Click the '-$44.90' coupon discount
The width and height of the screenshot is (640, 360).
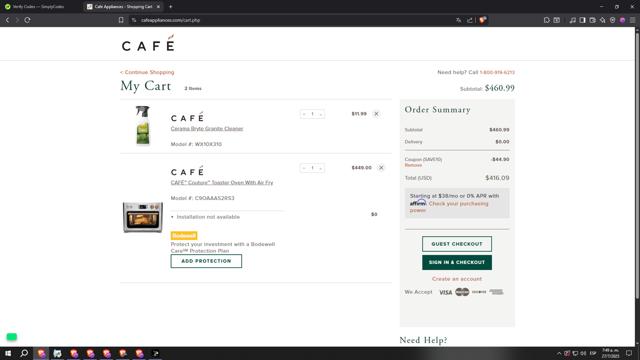(x=500, y=160)
